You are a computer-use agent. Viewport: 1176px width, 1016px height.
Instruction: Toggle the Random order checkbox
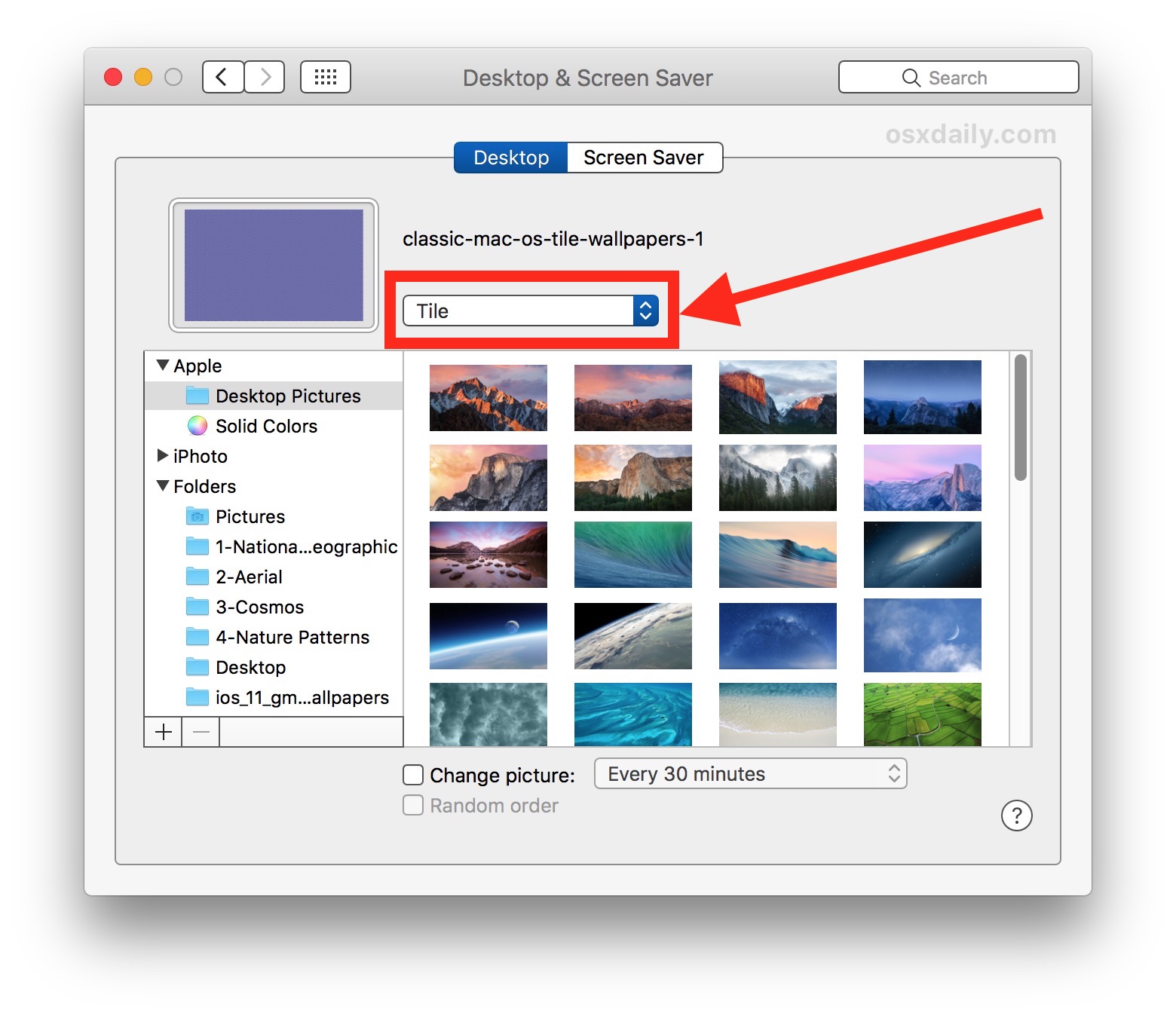click(413, 805)
